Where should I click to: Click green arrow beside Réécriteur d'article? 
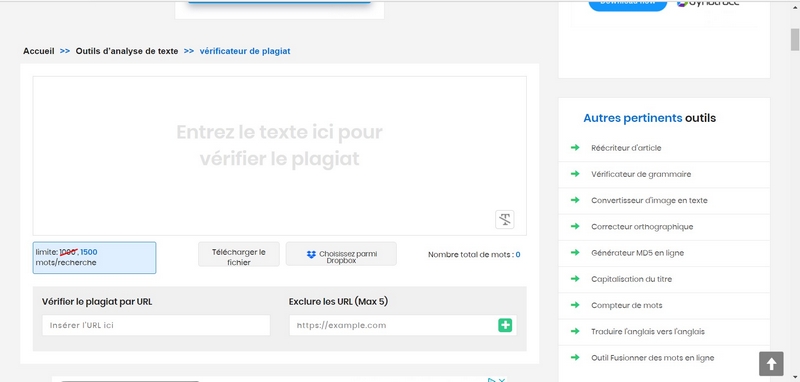click(x=575, y=147)
